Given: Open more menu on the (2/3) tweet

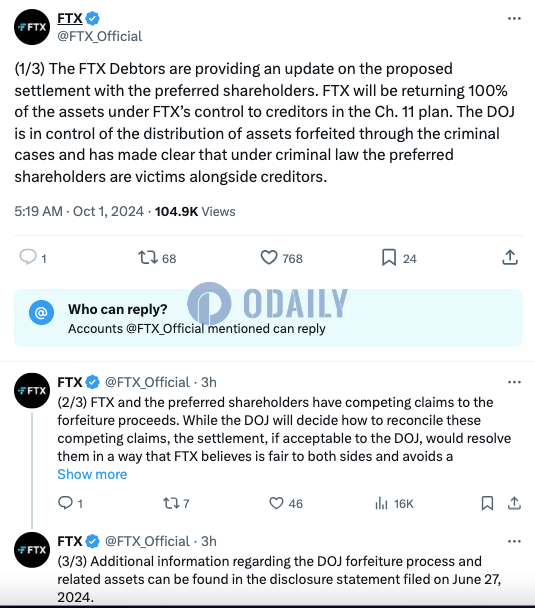Looking at the screenshot, I should [514, 382].
